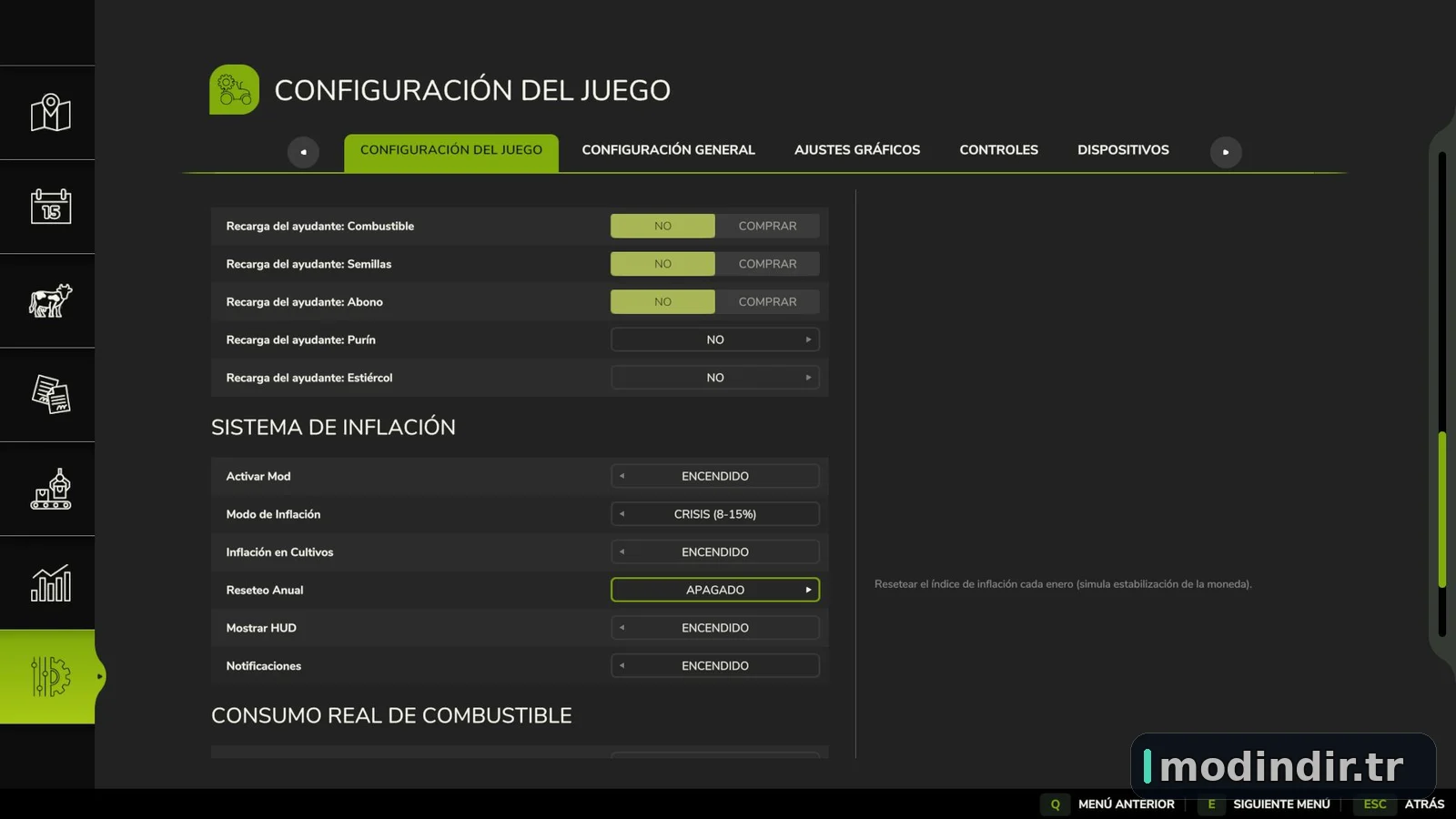Click 'SISTEMA DE INFLACIÓN' section heading

tap(333, 427)
